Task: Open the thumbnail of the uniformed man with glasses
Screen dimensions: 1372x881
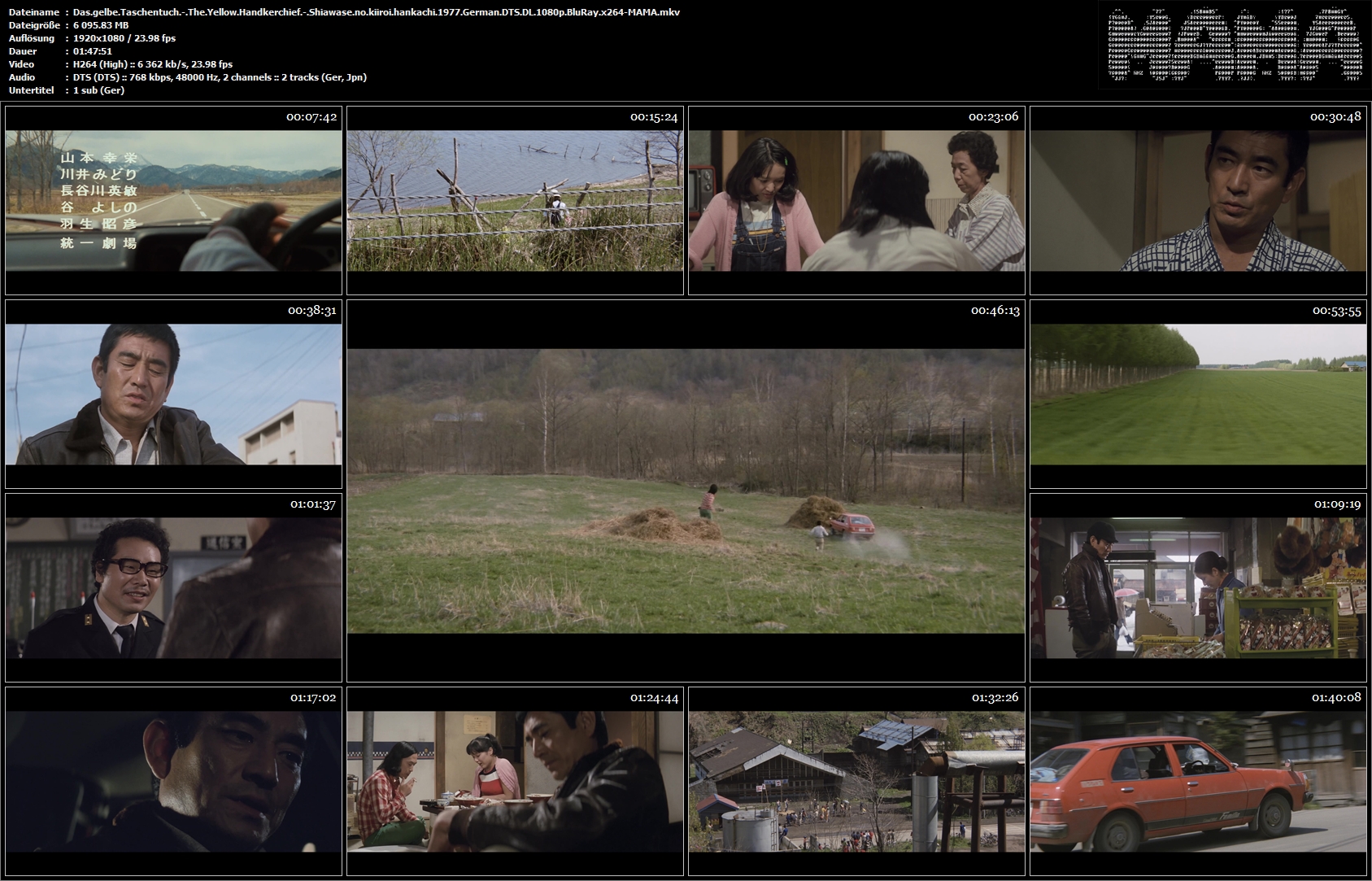Action: pos(173,587)
